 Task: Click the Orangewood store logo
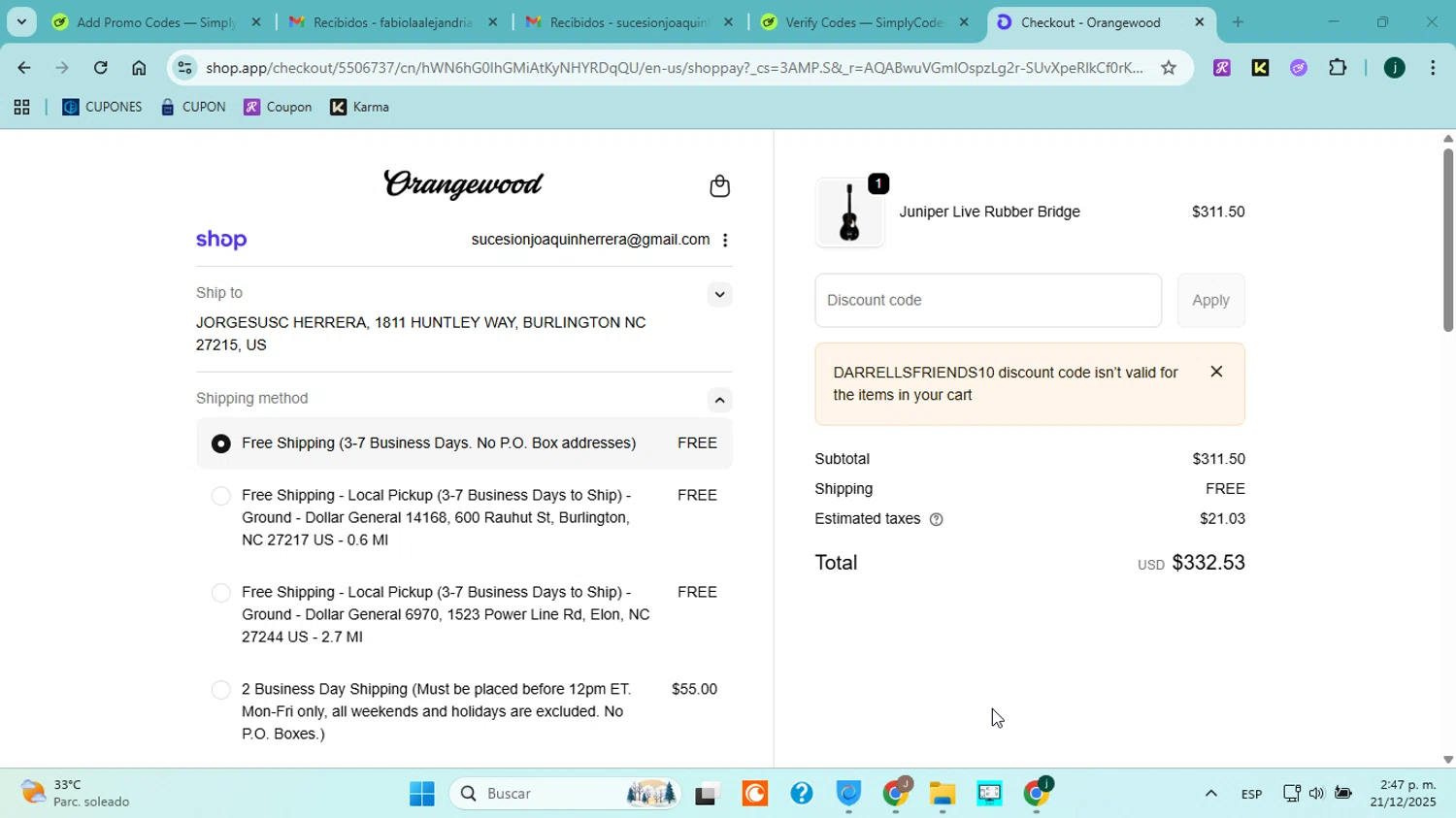point(463,184)
